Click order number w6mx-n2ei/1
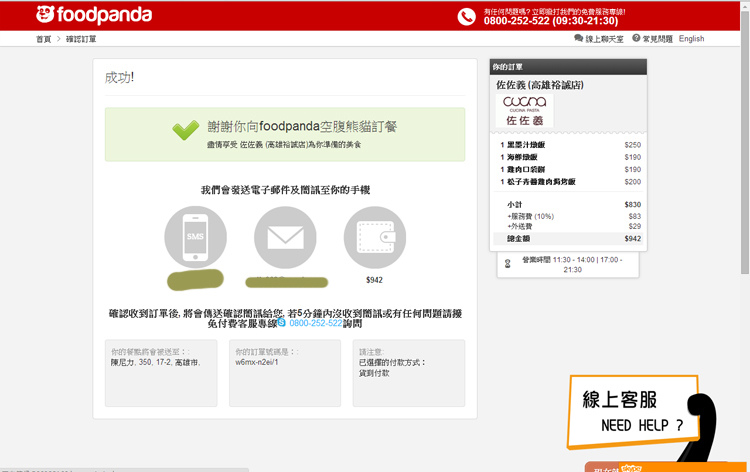This screenshot has width=750, height=472. [257, 362]
